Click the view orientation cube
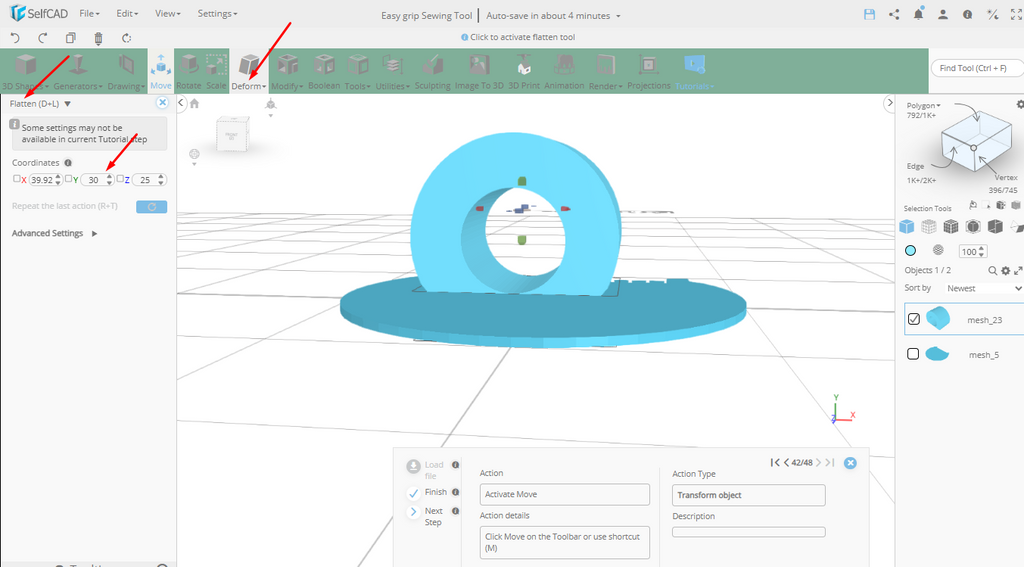This screenshot has width=1024, height=567. (232, 134)
